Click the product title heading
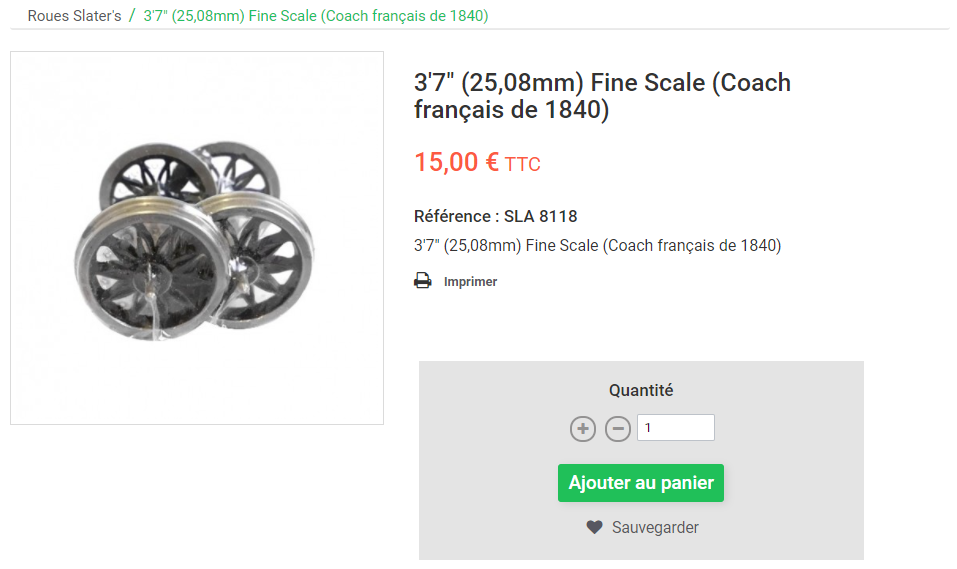Viewport: 957px width, 569px height. [602, 96]
